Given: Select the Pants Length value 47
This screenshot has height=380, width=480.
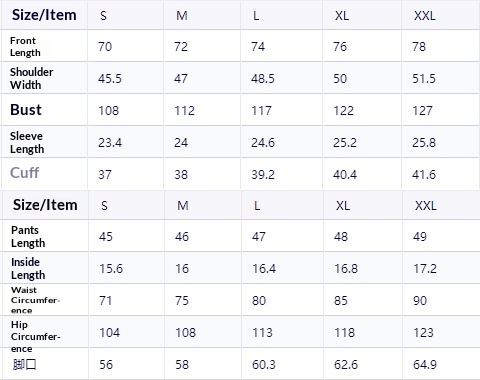Looking at the screenshot, I should pos(259,237).
